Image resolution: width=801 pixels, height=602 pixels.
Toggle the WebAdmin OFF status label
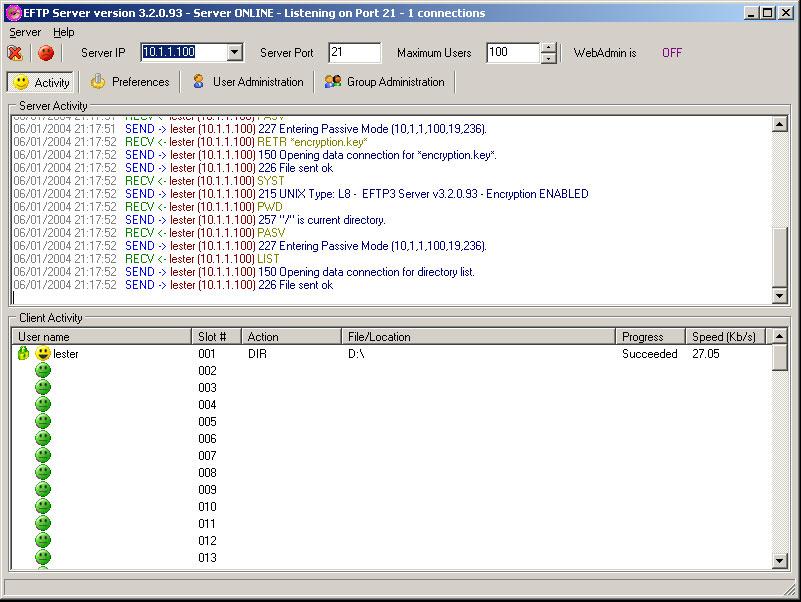tap(672, 53)
